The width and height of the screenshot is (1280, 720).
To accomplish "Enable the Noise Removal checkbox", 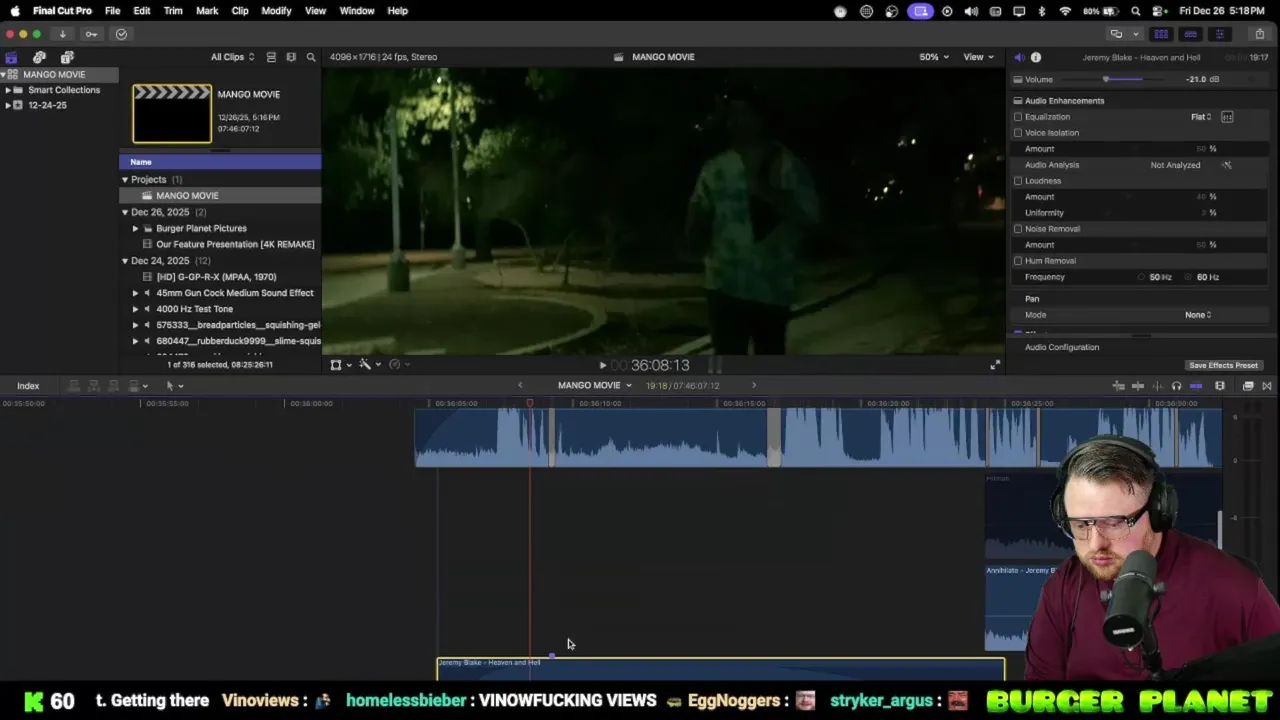I will pos(1018,229).
